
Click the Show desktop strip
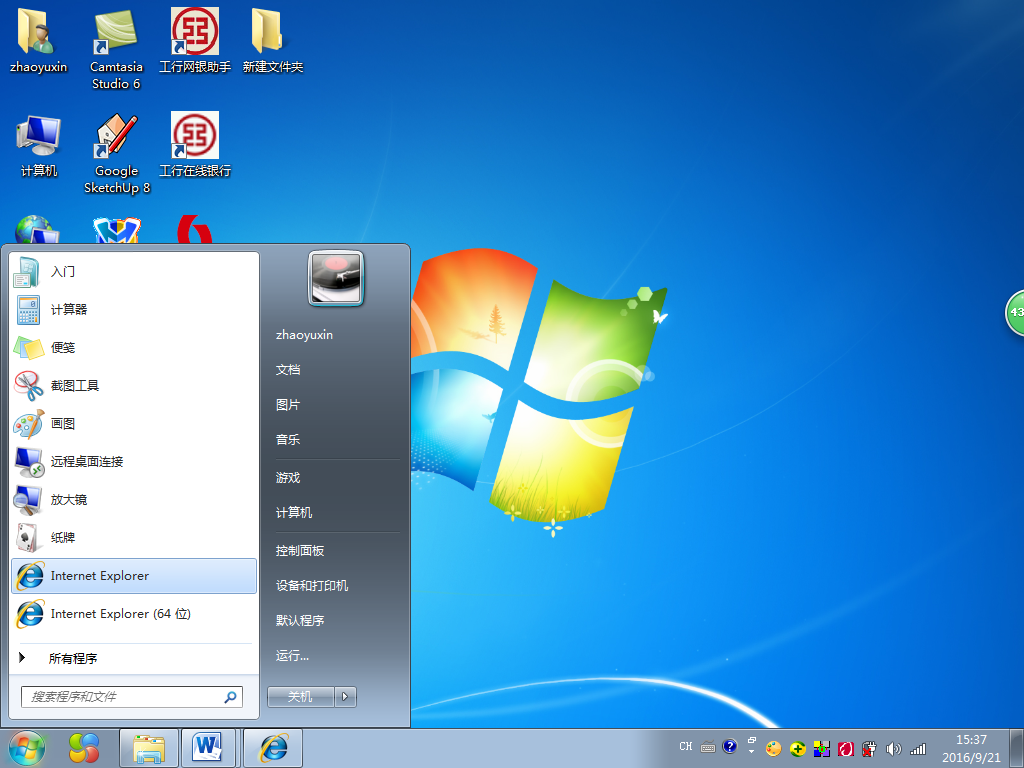[x=1017, y=748]
